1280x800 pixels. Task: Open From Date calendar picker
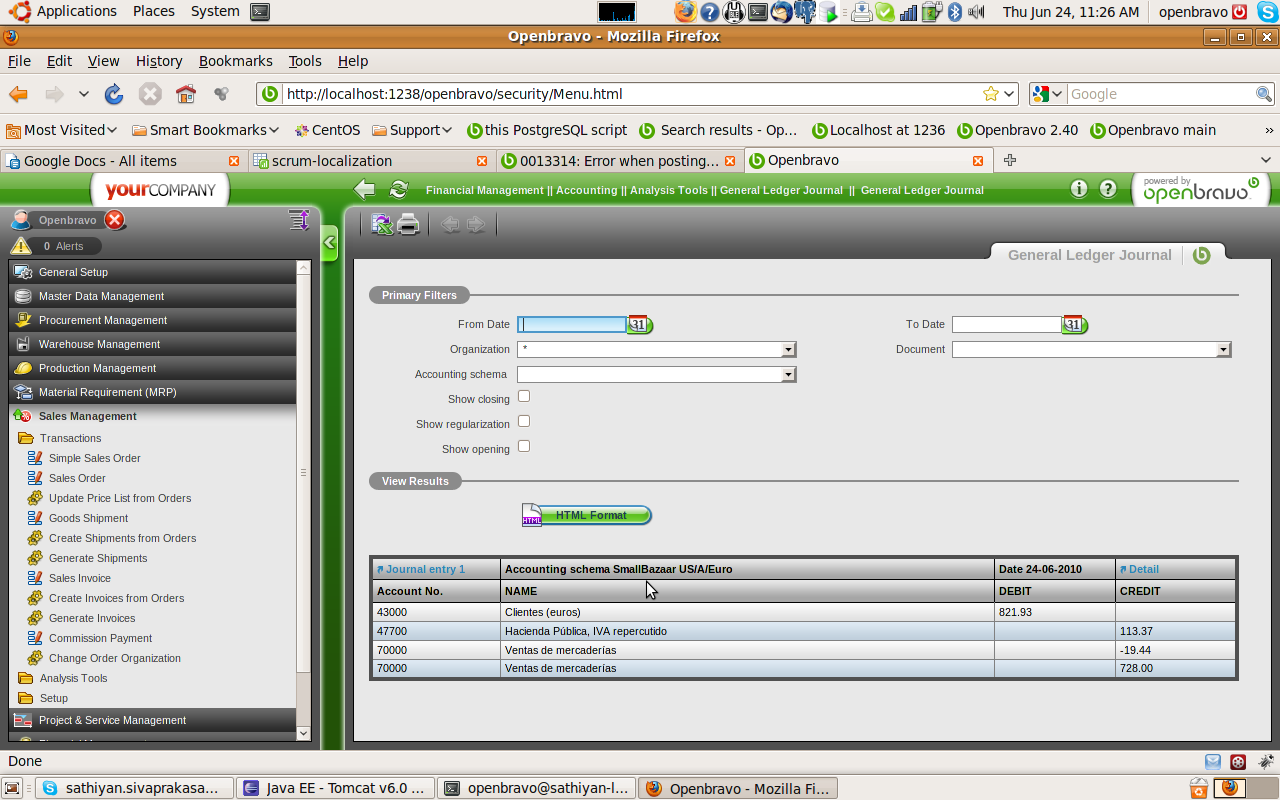click(x=639, y=324)
